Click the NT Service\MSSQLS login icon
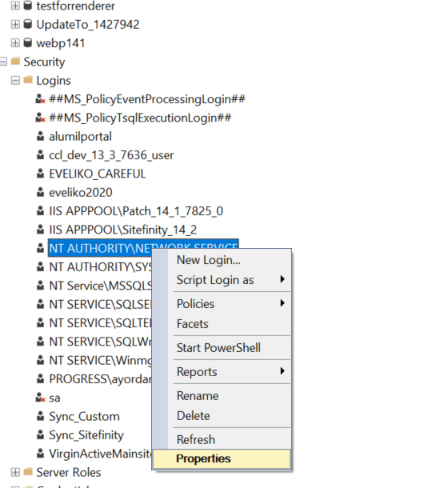 40,286
